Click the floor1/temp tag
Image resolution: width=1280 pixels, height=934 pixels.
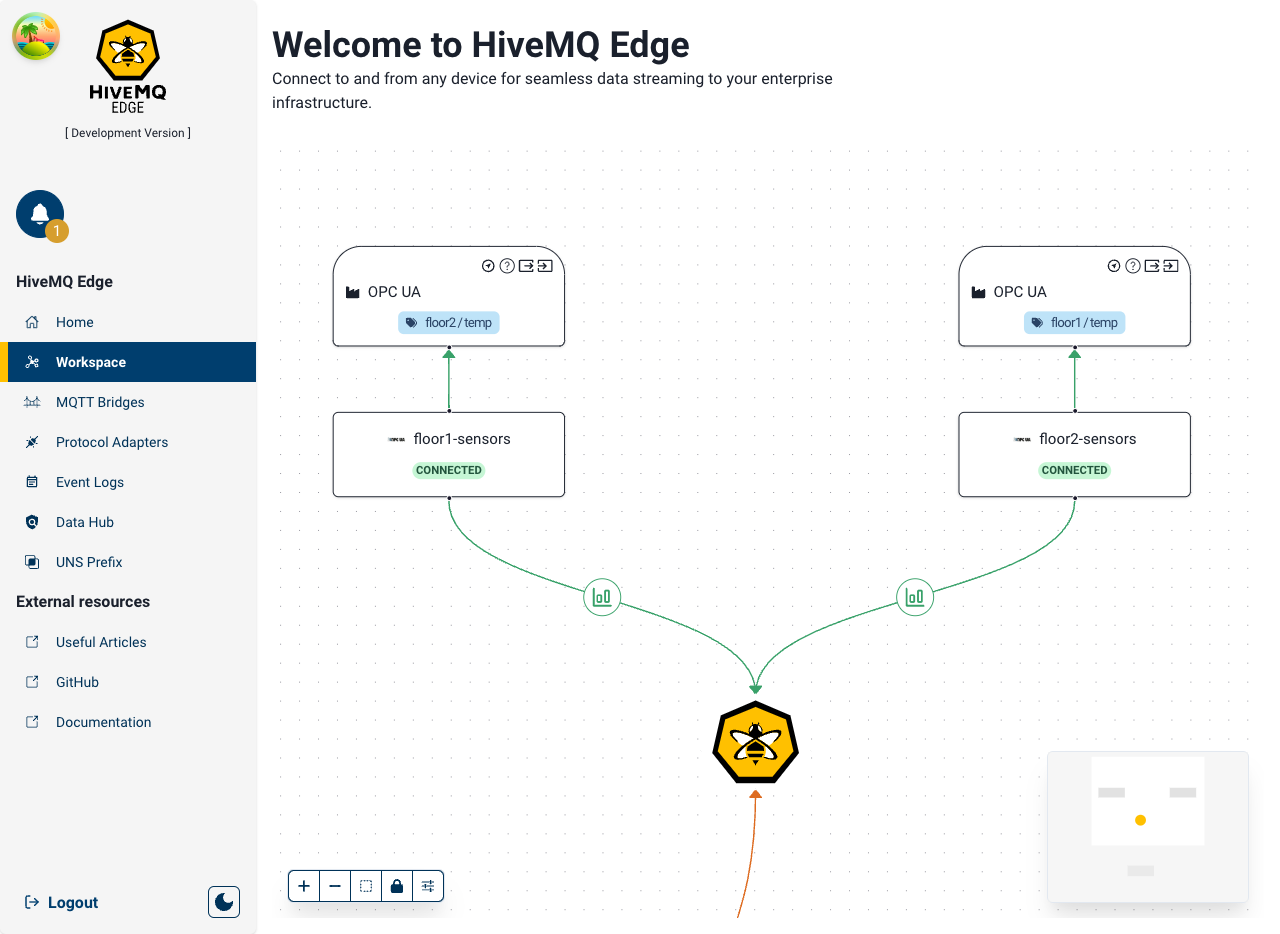pyautogui.click(x=1075, y=323)
